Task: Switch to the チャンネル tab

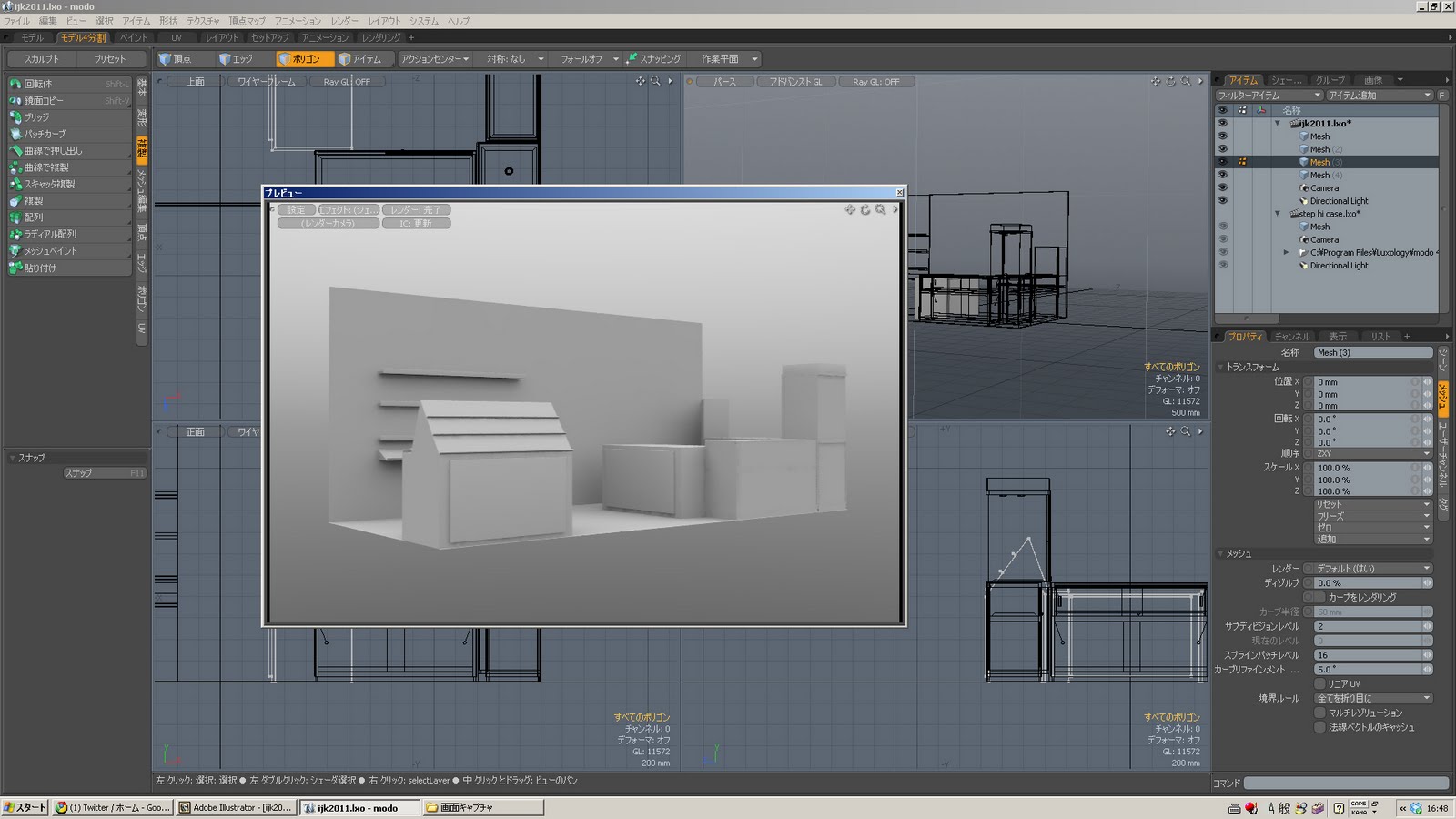Action: 1291,337
